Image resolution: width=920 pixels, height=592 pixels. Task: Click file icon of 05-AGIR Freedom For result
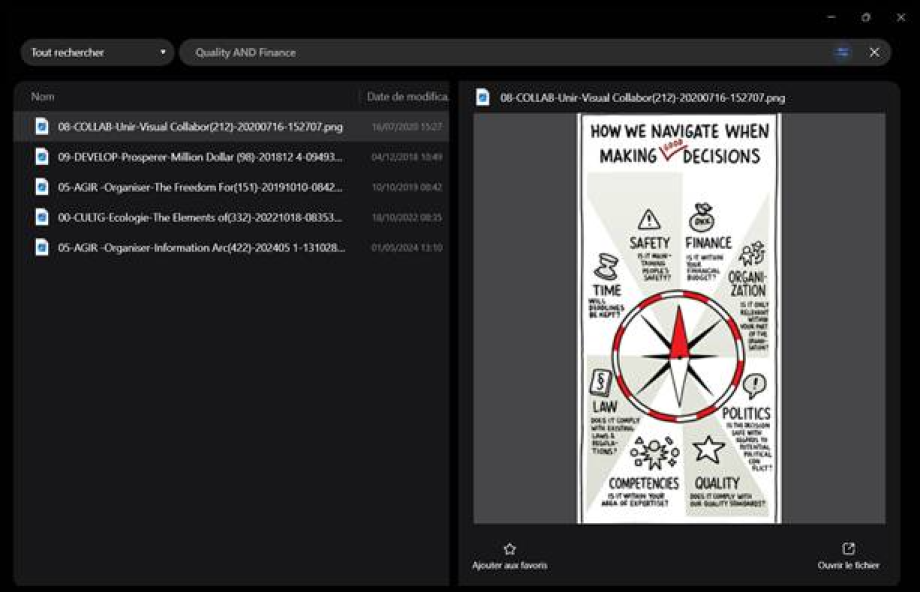(x=42, y=187)
